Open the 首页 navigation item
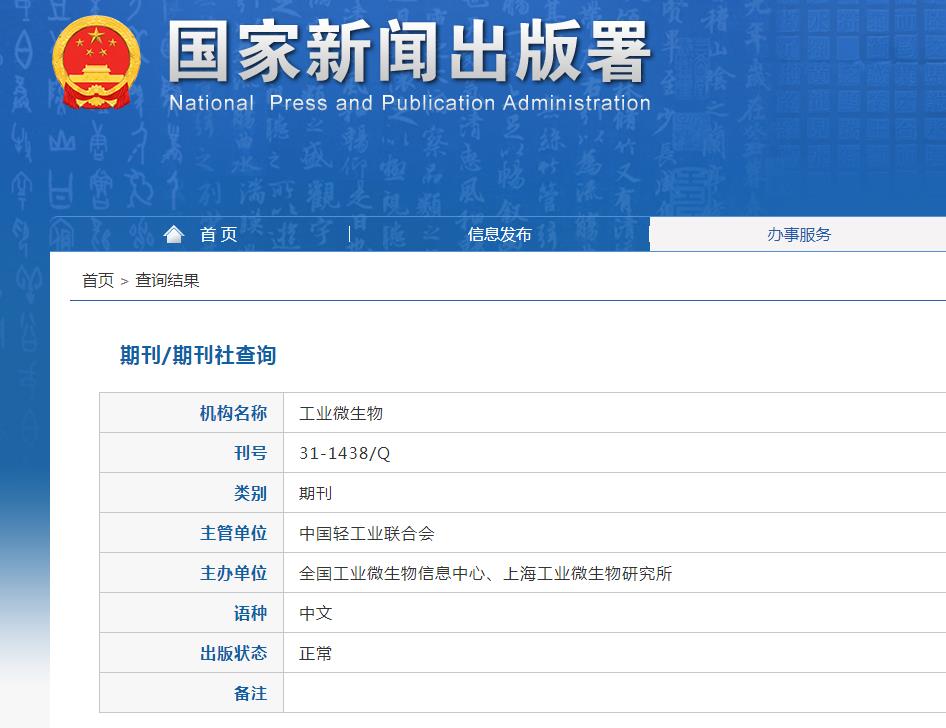The height and width of the screenshot is (728, 946). pyautogui.click(x=218, y=234)
